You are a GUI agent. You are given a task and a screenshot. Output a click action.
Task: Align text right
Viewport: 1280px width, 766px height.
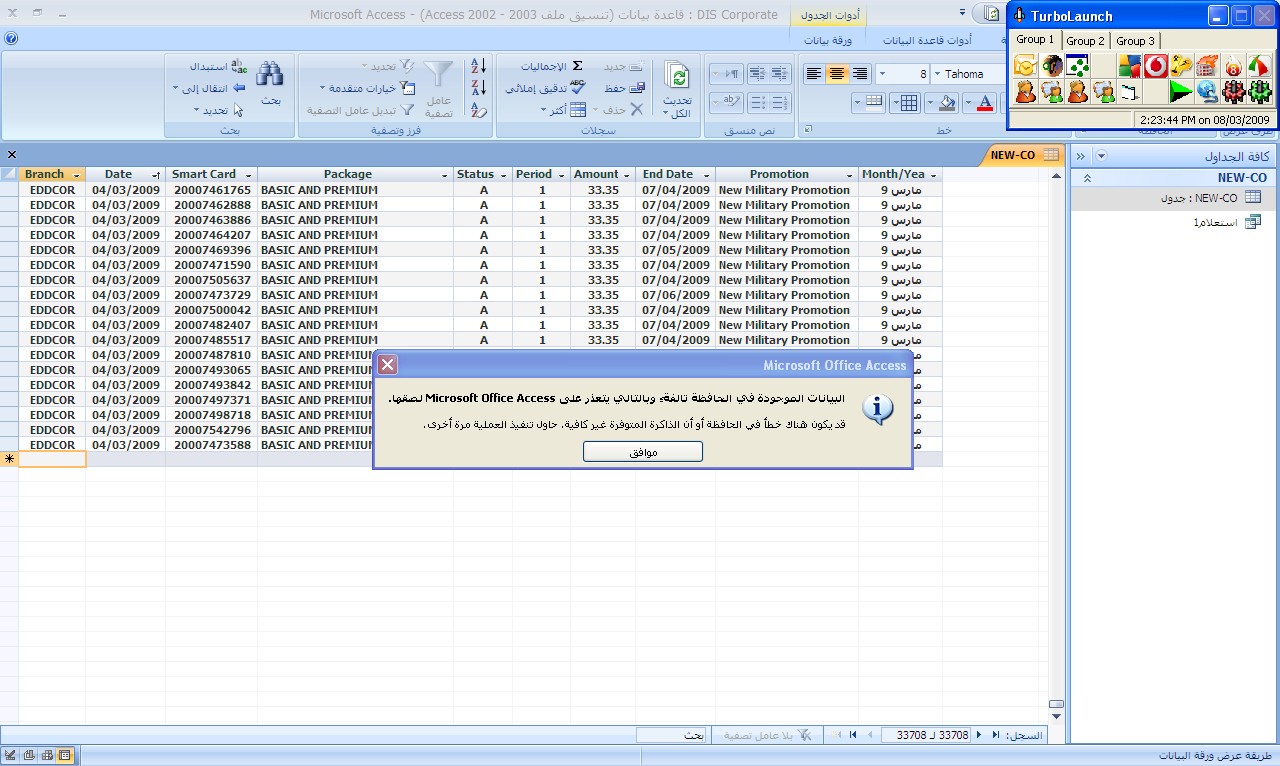(860, 74)
